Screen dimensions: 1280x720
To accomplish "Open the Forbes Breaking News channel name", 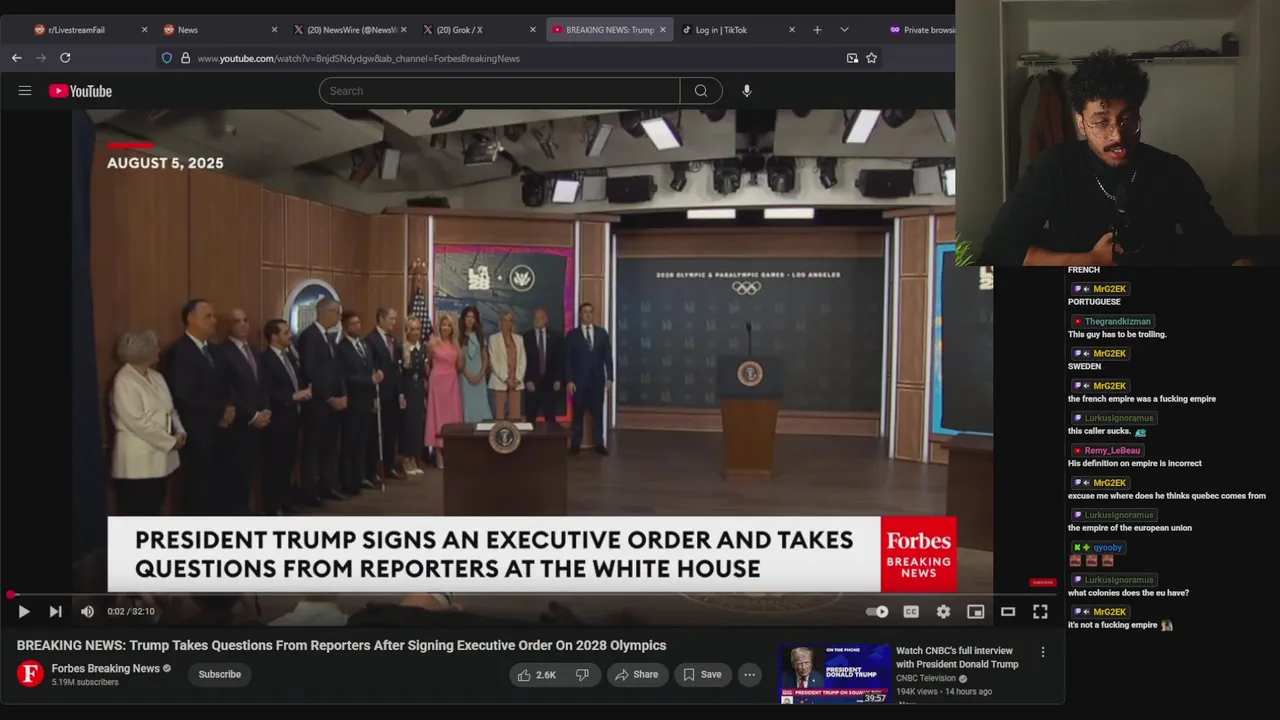I will tap(105, 668).
